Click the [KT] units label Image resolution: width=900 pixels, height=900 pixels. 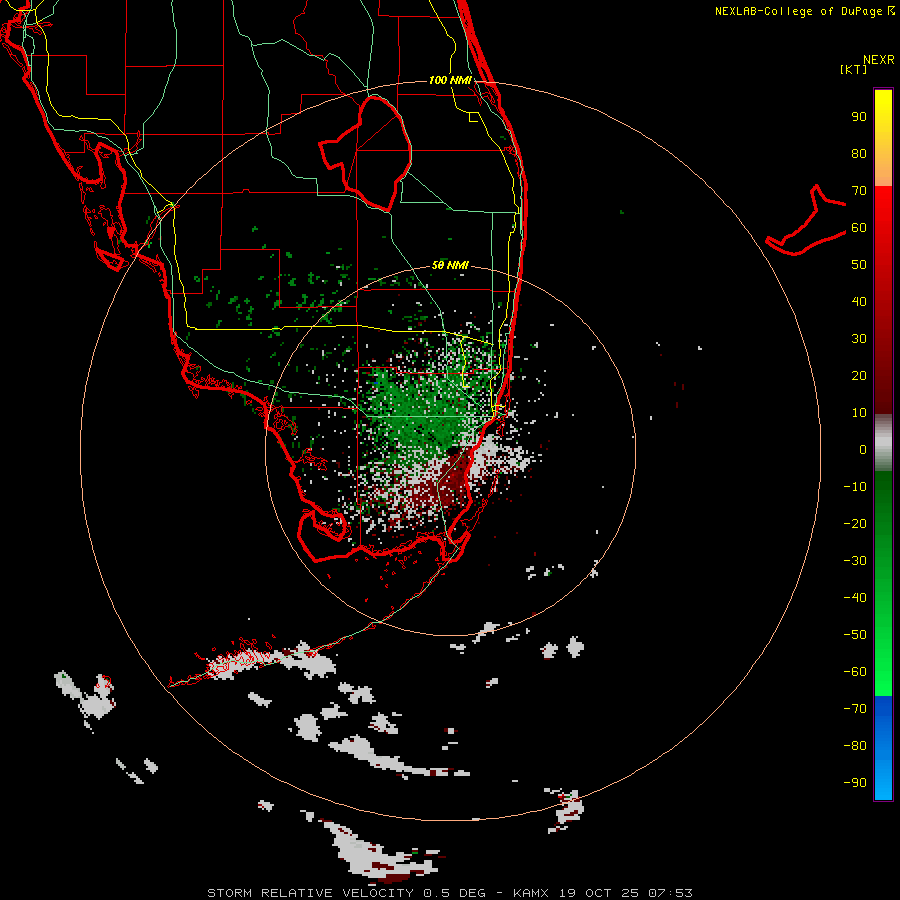tap(853, 69)
